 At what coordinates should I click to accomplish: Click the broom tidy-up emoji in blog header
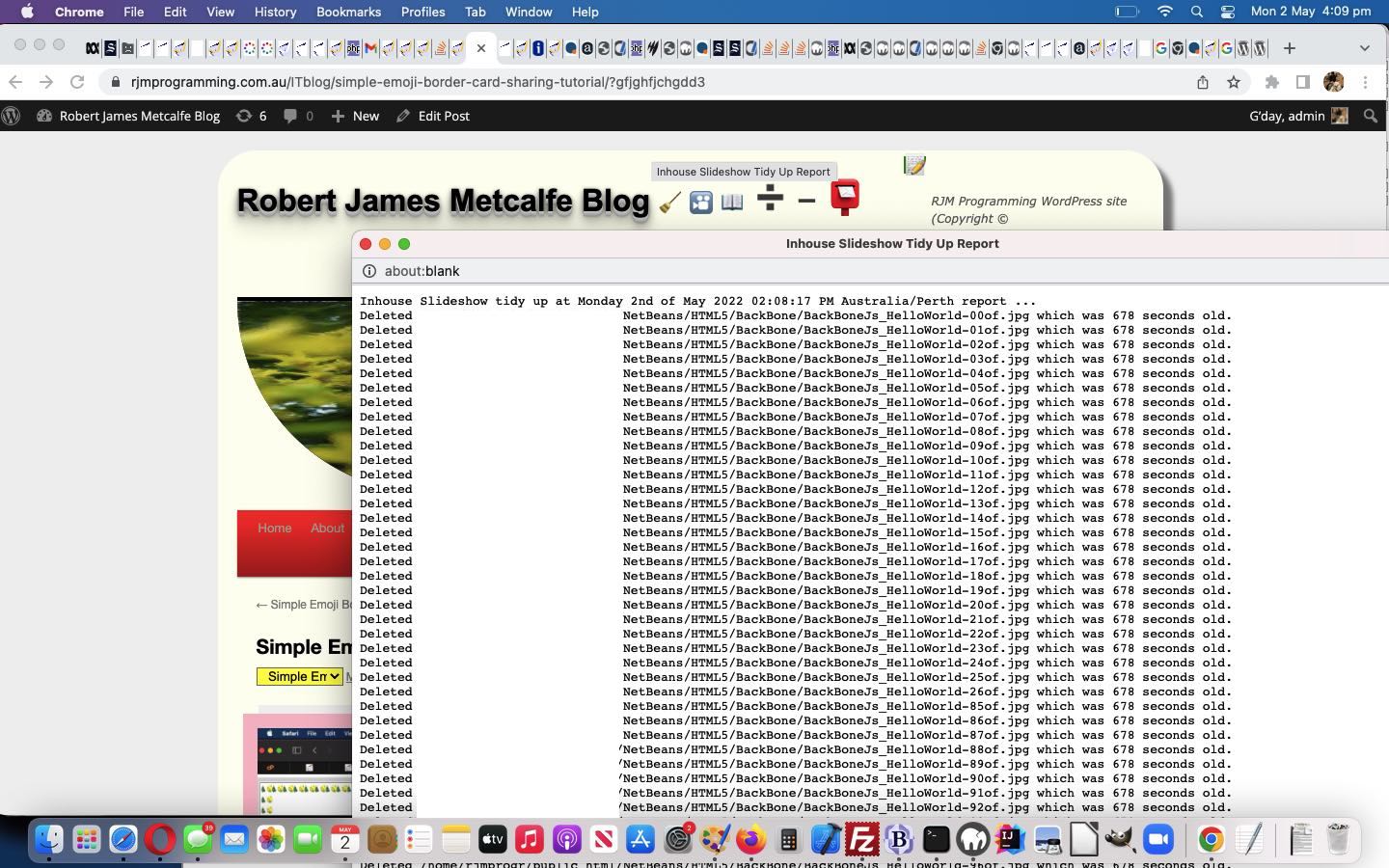(x=670, y=202)
